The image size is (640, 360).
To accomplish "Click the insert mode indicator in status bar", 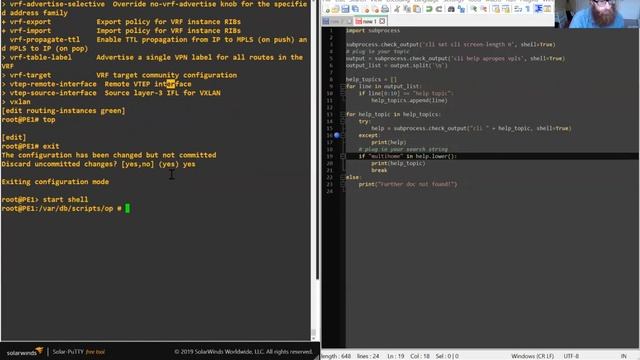I will click(x=624, y=356).
